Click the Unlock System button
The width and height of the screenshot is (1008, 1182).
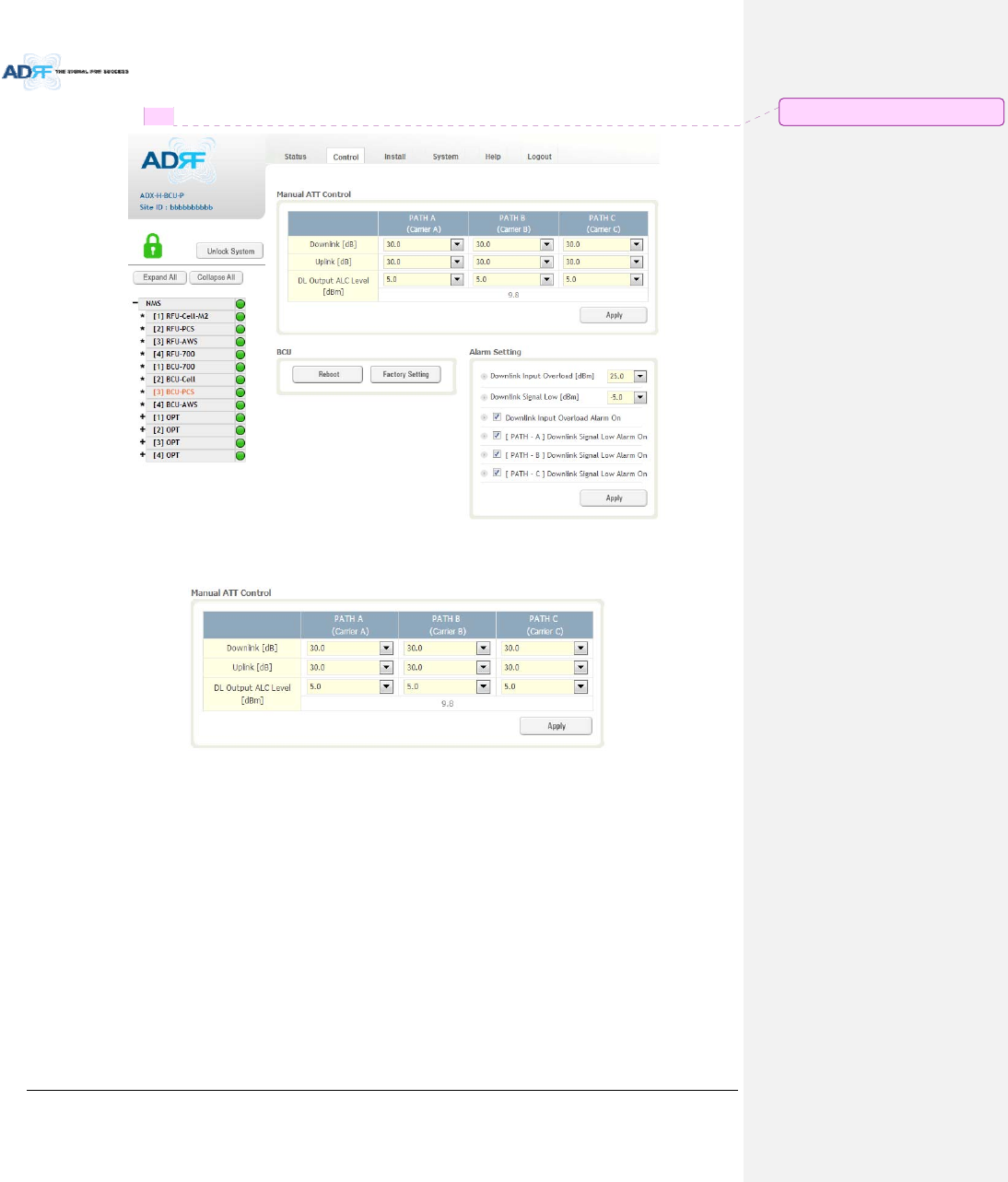point(230,251)
